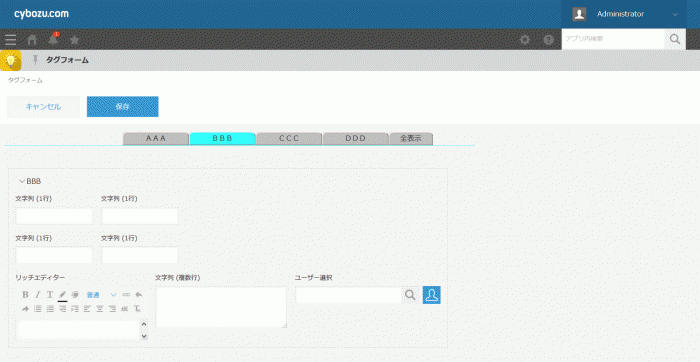Image resolution: width=700 pixels, height=362 pixels.
Task: Click the アプリ内検索 search box
Action: (x=613, y=39)
